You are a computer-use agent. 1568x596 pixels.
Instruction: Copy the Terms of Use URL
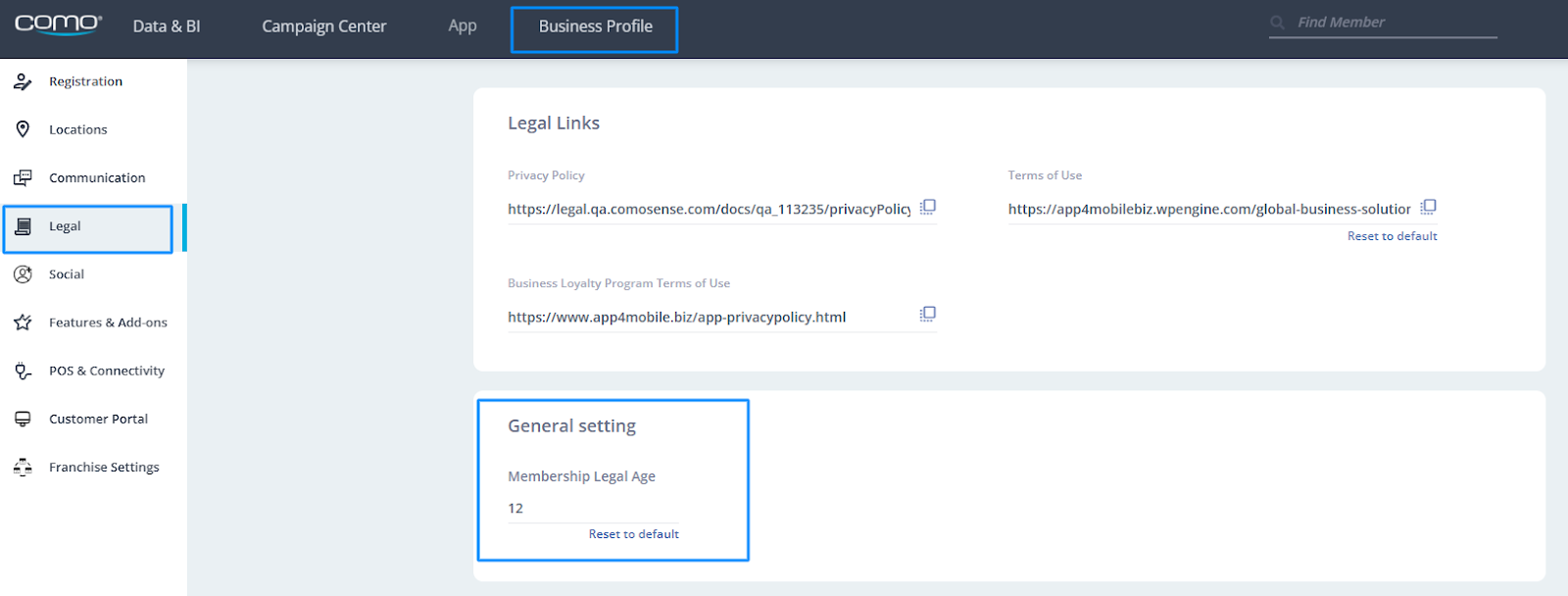tap(1428, 207)
